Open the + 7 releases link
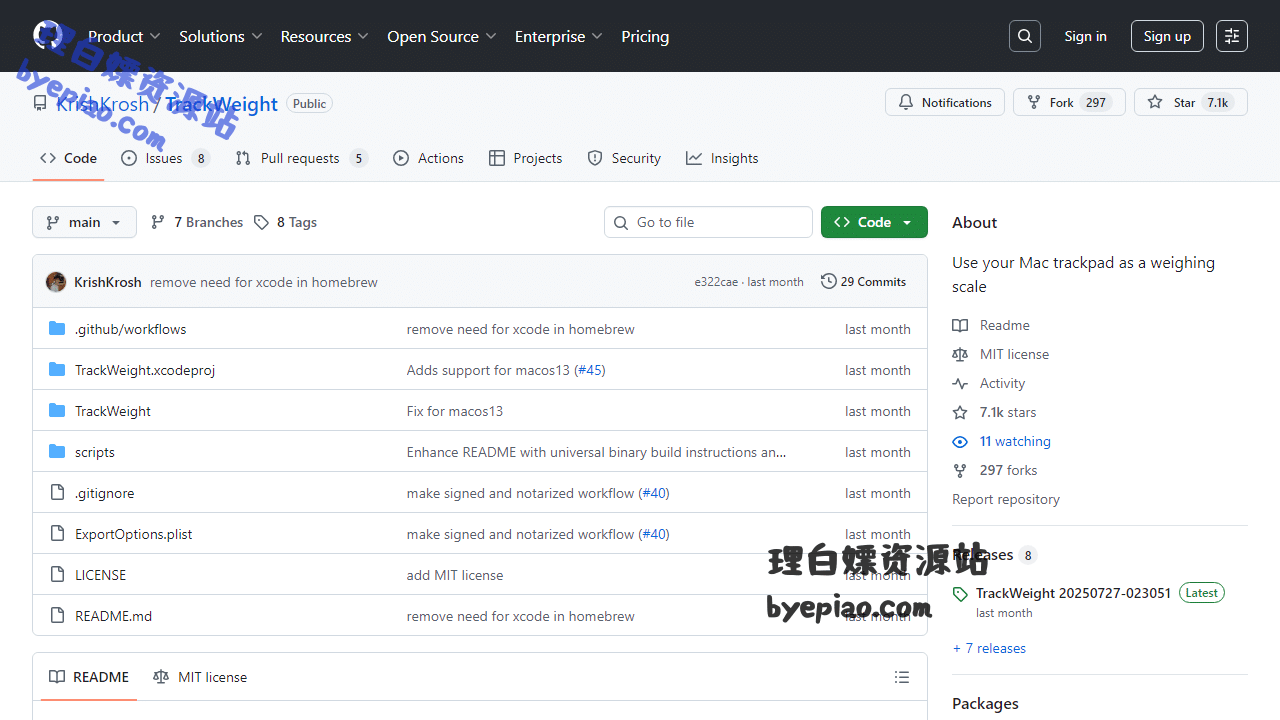The height and width of the screenshot is (720, 1280). 989,648
